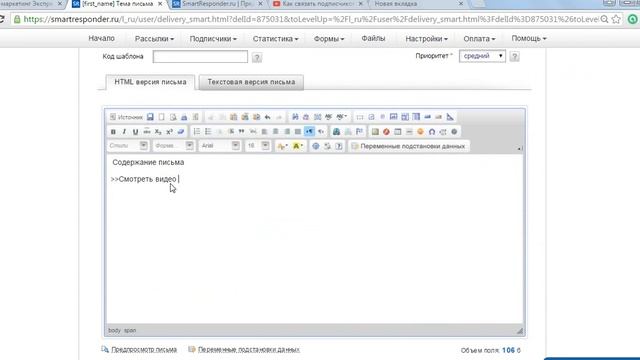Open the Помощь menu
The image size is (640, 360).
529,38
